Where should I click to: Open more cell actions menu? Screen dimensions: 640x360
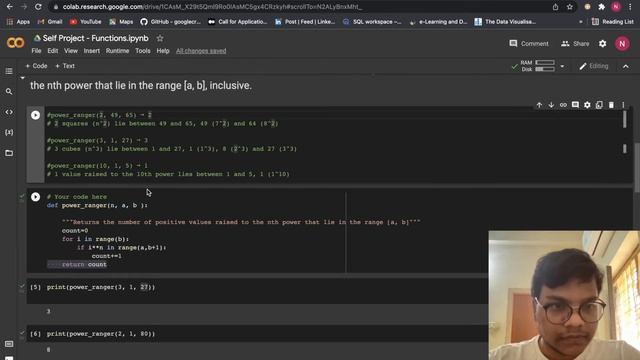[623, 105]
